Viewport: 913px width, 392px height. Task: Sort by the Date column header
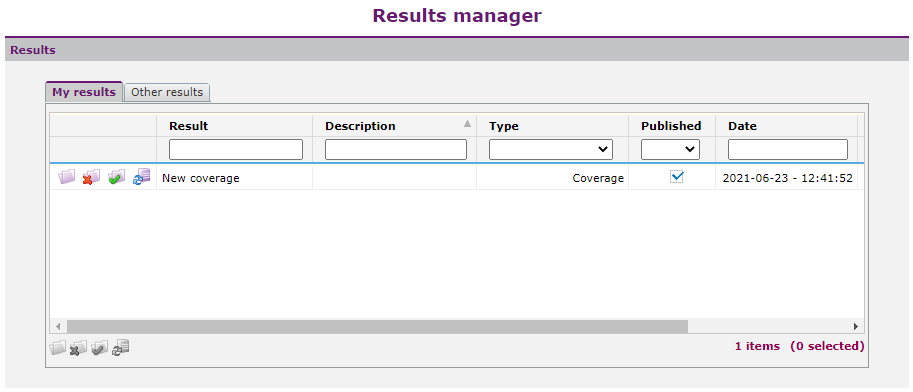tap(742, 126)
